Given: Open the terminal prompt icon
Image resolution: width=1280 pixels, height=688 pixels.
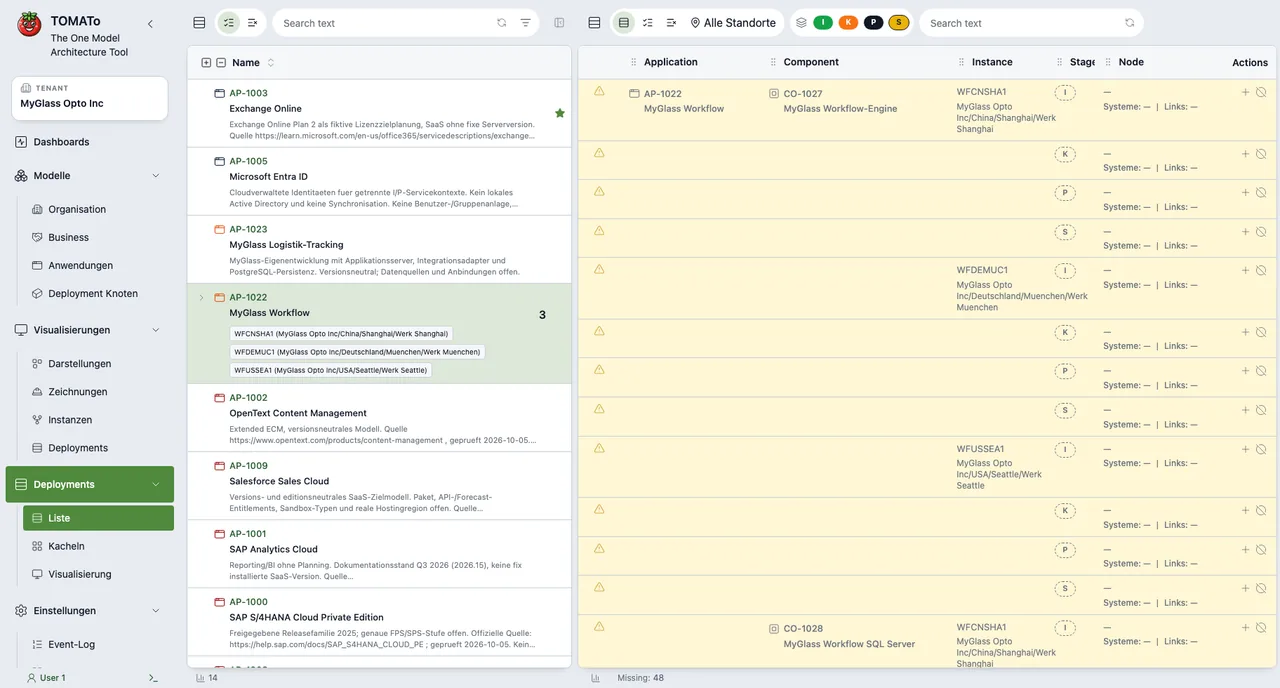Looking at the screenshot, I should click(153, 678).
